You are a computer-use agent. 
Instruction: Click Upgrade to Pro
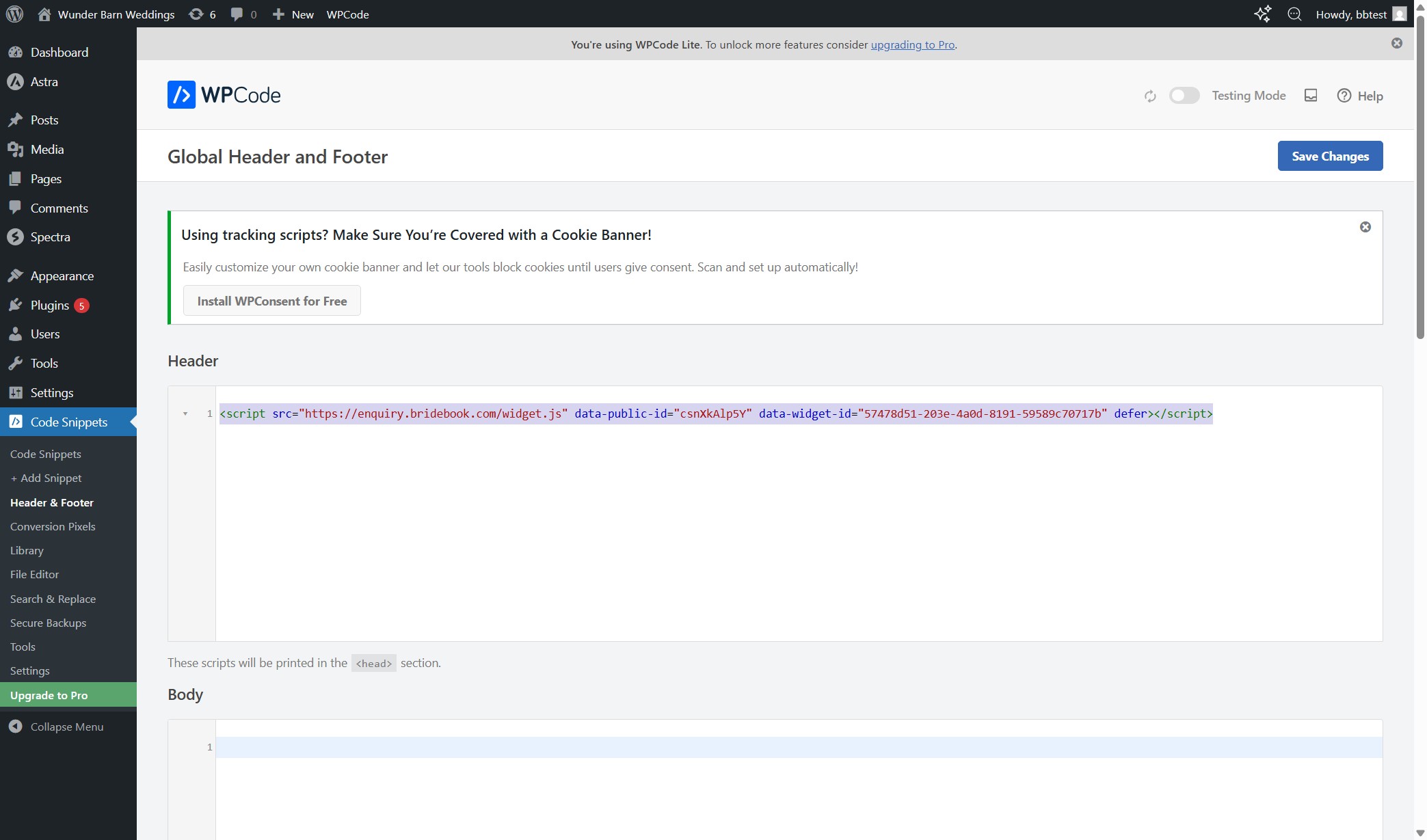coord(68,695)
